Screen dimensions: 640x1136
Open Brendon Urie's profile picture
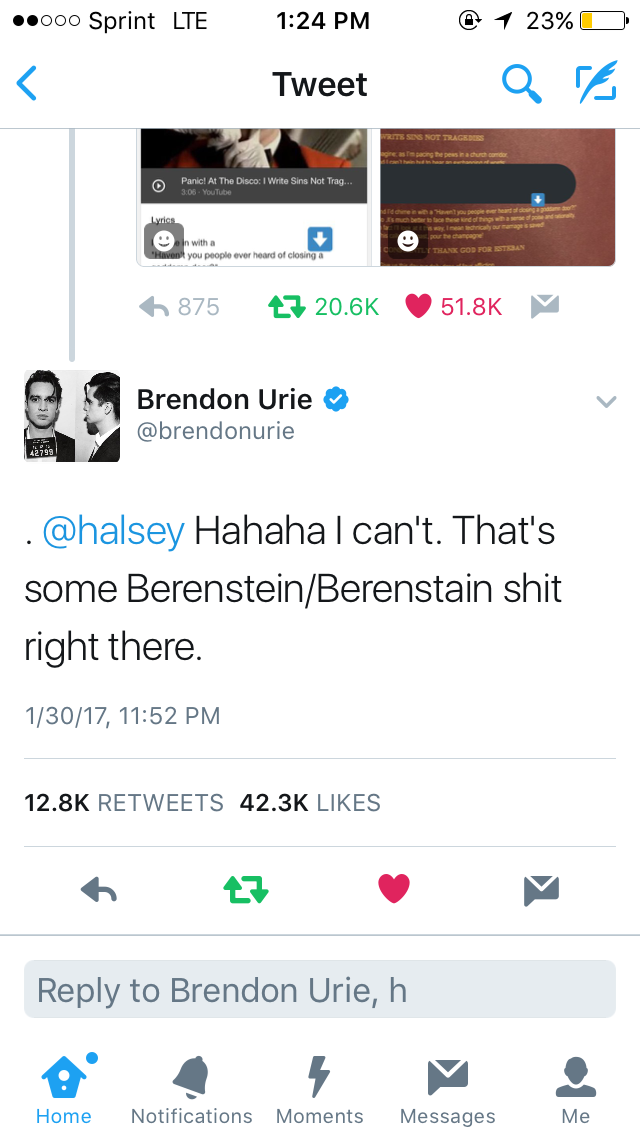tap(72, 416)
